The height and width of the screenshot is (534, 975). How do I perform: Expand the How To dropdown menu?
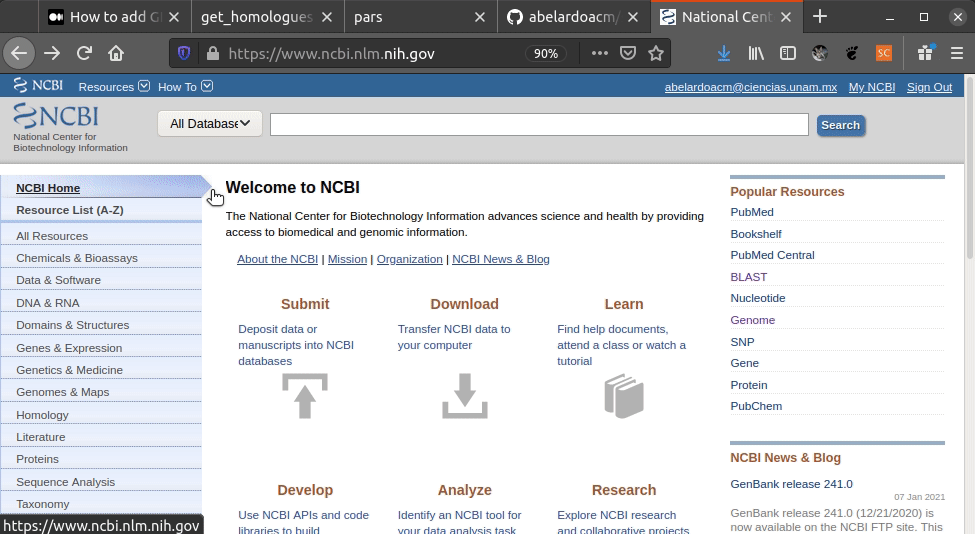pos(185,87)
